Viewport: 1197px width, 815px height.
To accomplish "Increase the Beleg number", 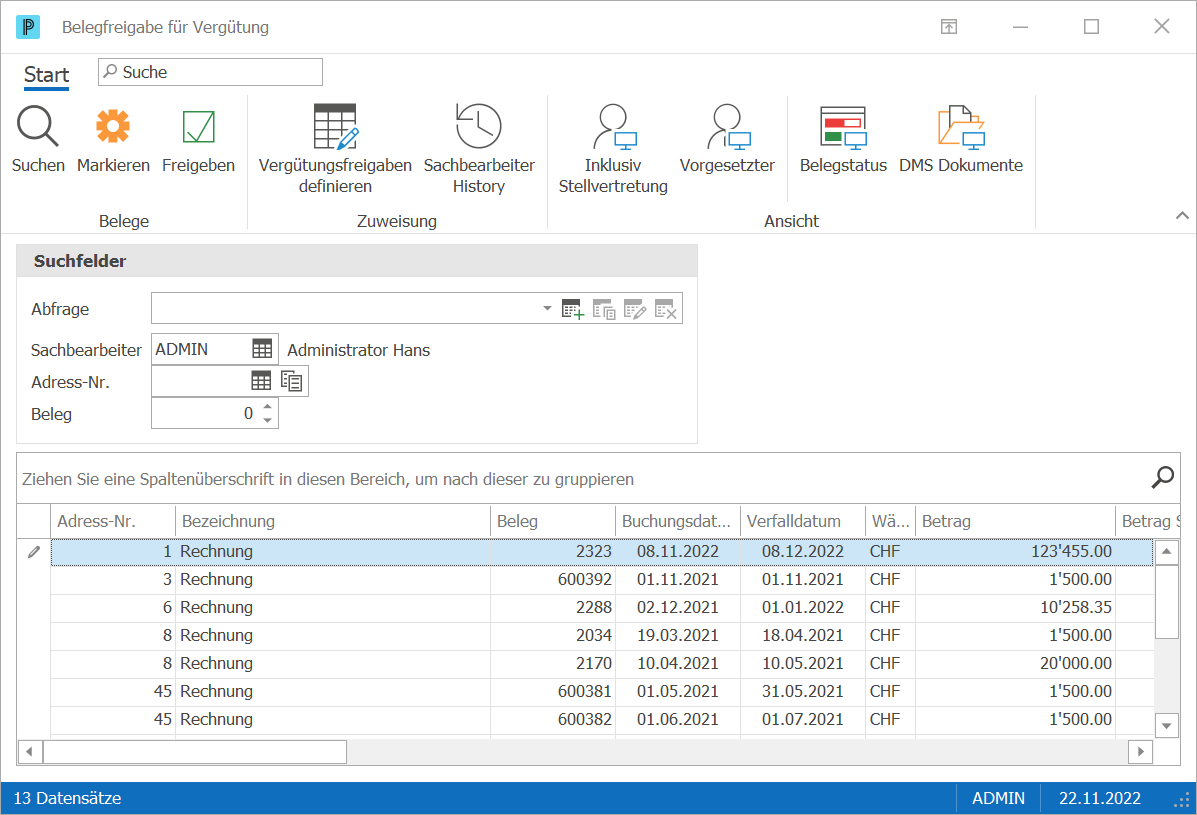I will 267,407.
